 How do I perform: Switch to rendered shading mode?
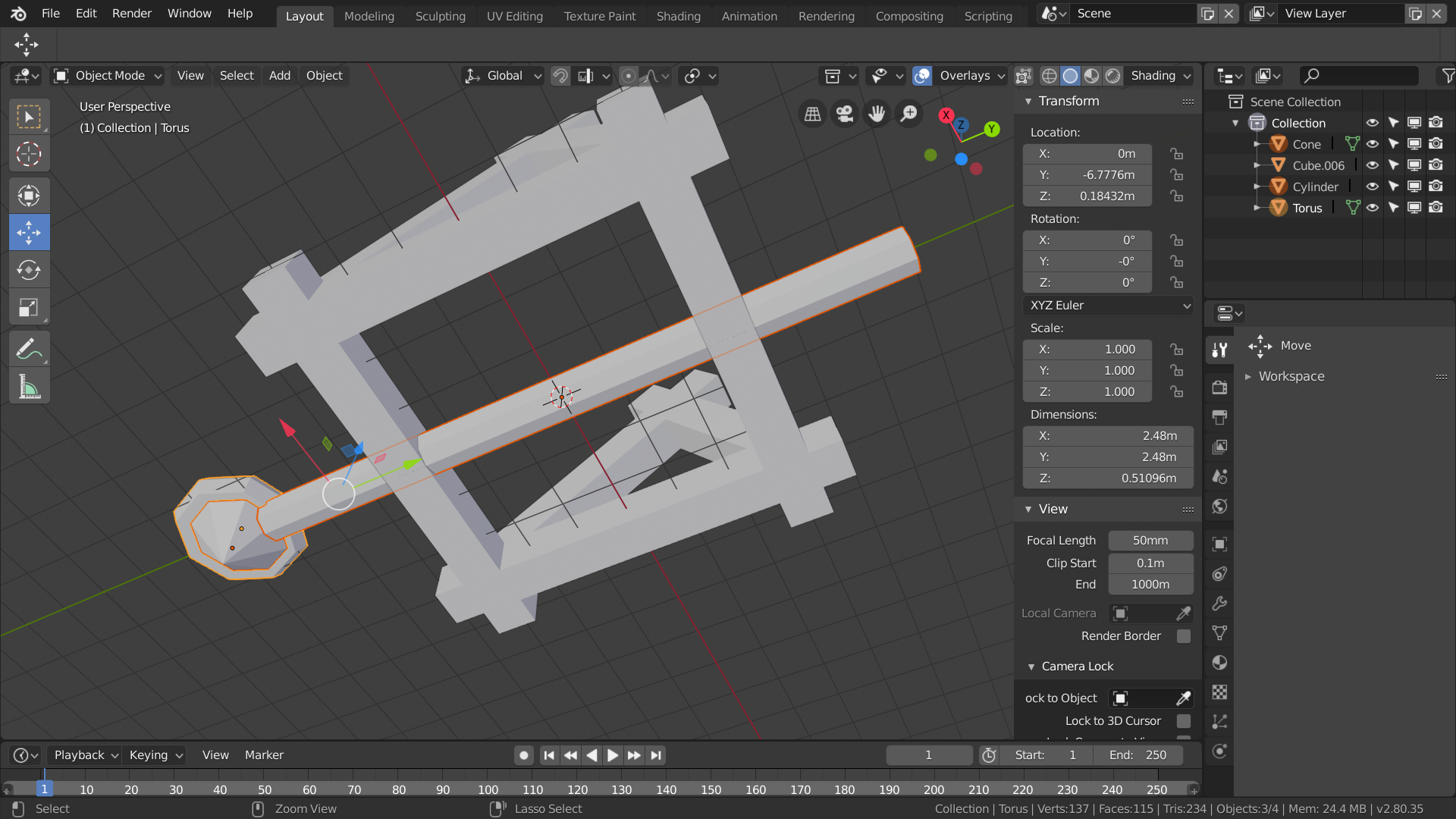pos(1112,76)
